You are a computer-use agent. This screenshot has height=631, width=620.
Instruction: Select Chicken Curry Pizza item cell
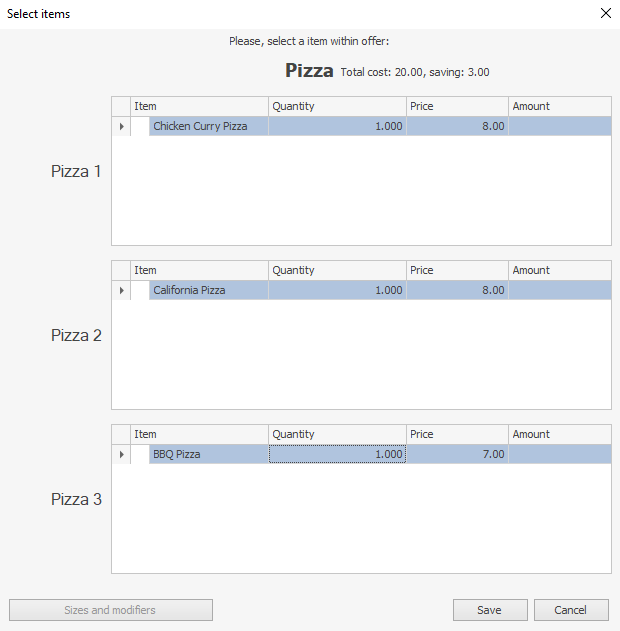(208, 126)
